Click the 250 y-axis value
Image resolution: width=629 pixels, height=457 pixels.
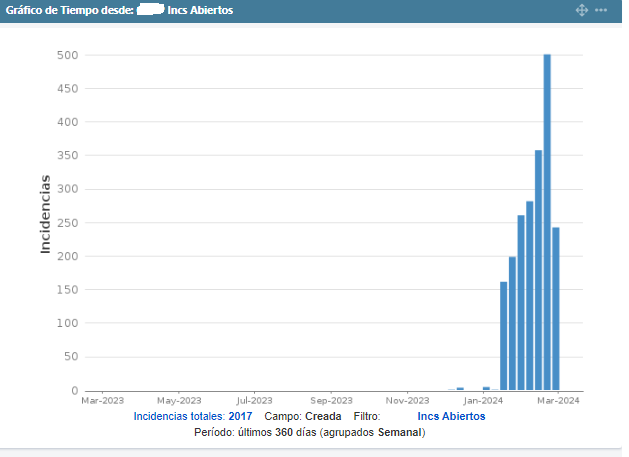tap(68, 223)
